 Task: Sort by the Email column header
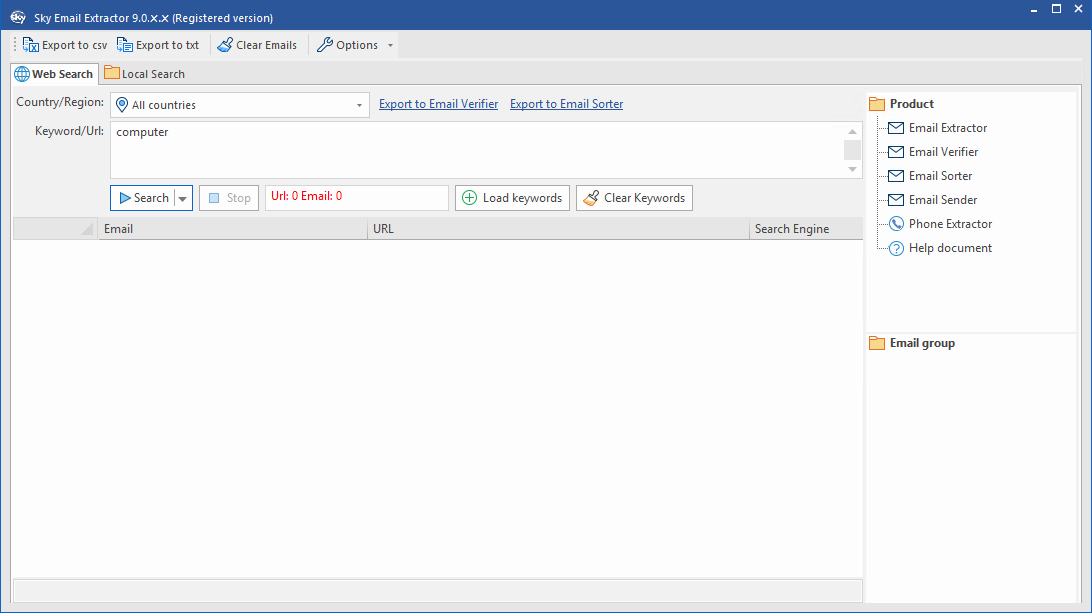[x=233, y=228]
